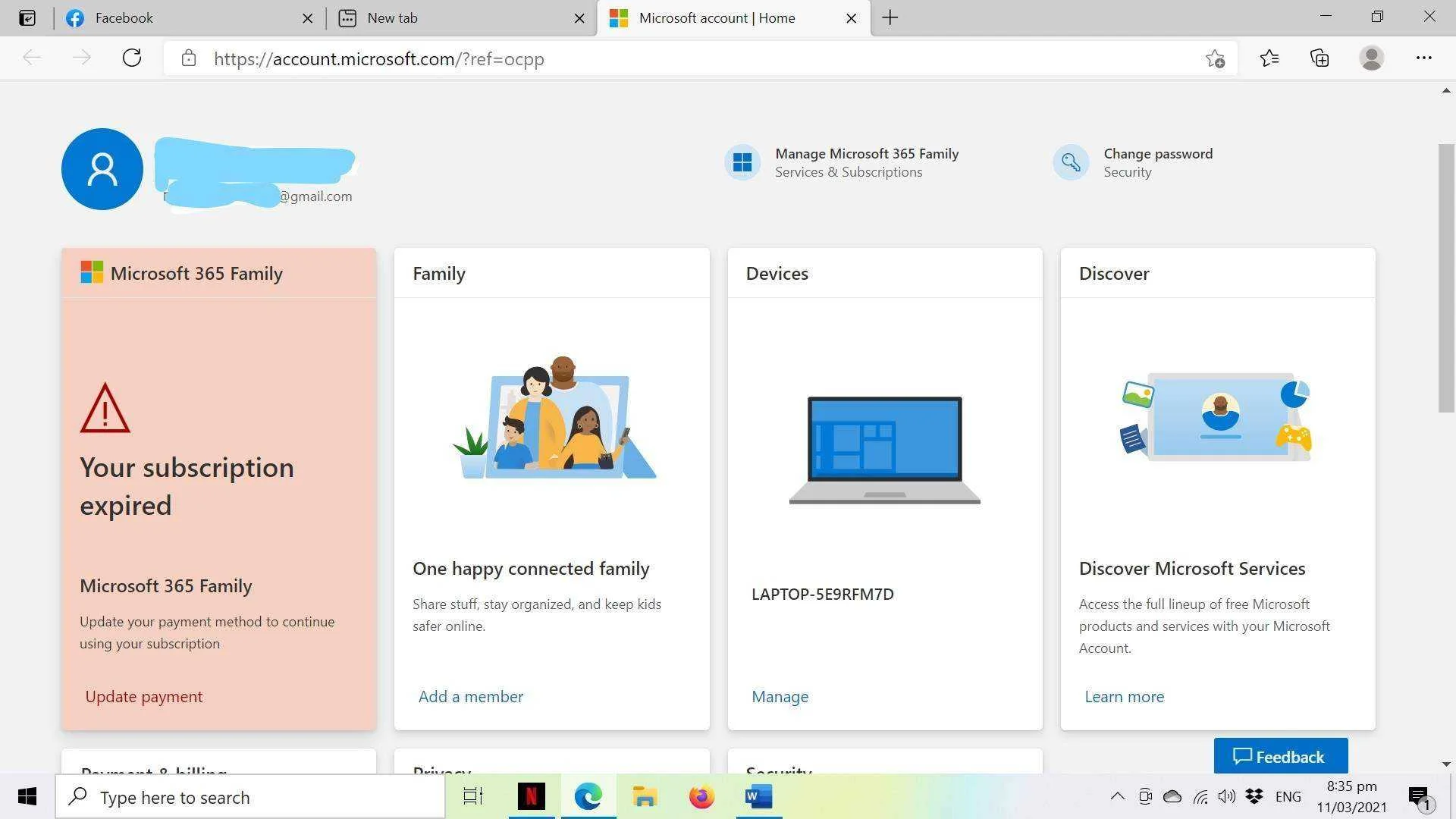The height and width of the screenshot is (819, 1456).
Task: Click Manage under Devices
Action: (780, 696)
